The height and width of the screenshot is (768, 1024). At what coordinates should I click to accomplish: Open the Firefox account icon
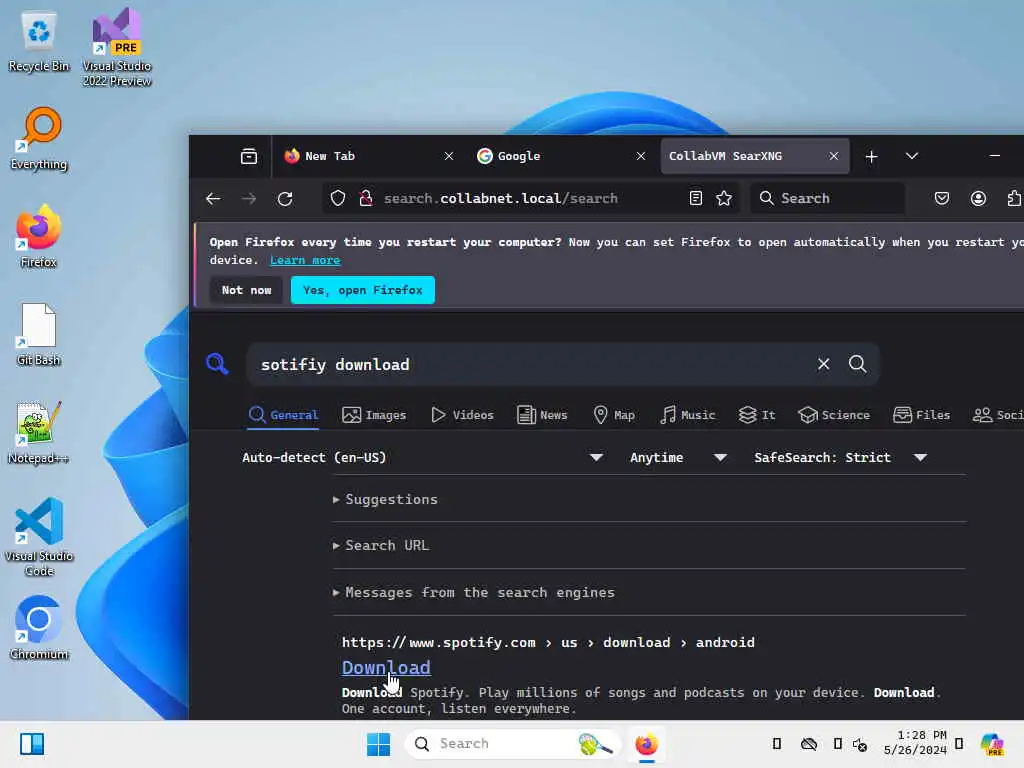pos(978,199)
